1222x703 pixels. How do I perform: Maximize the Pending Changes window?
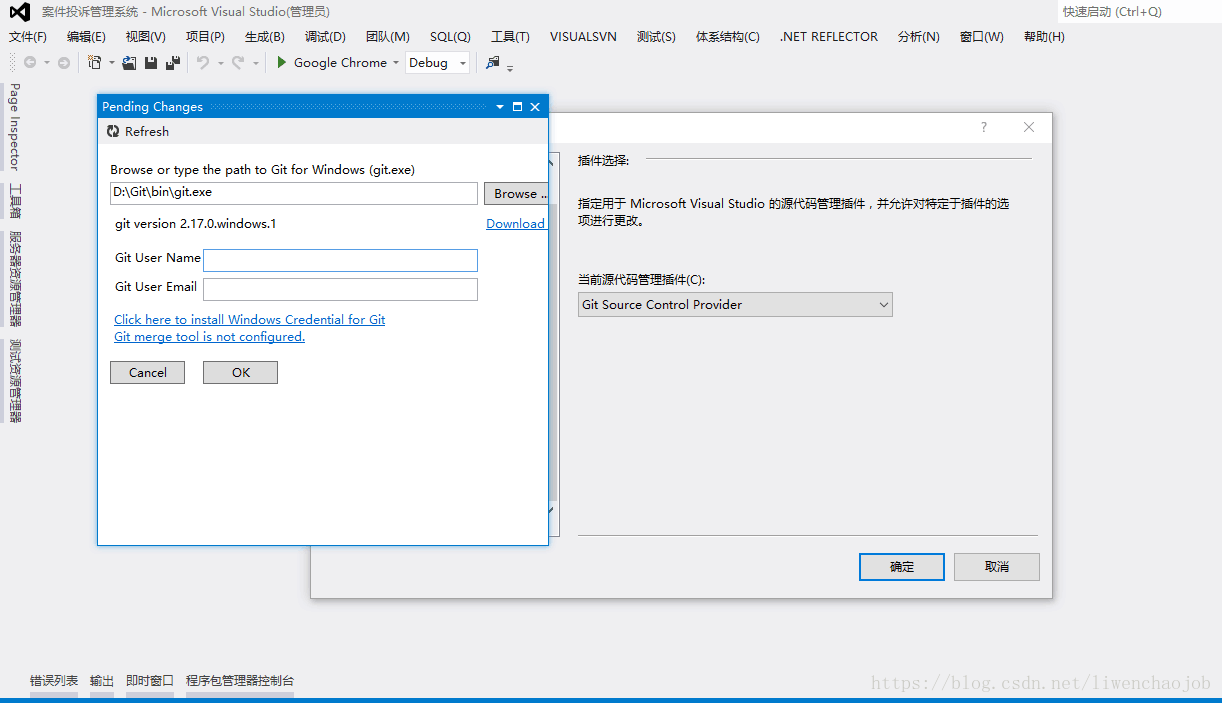517,106
